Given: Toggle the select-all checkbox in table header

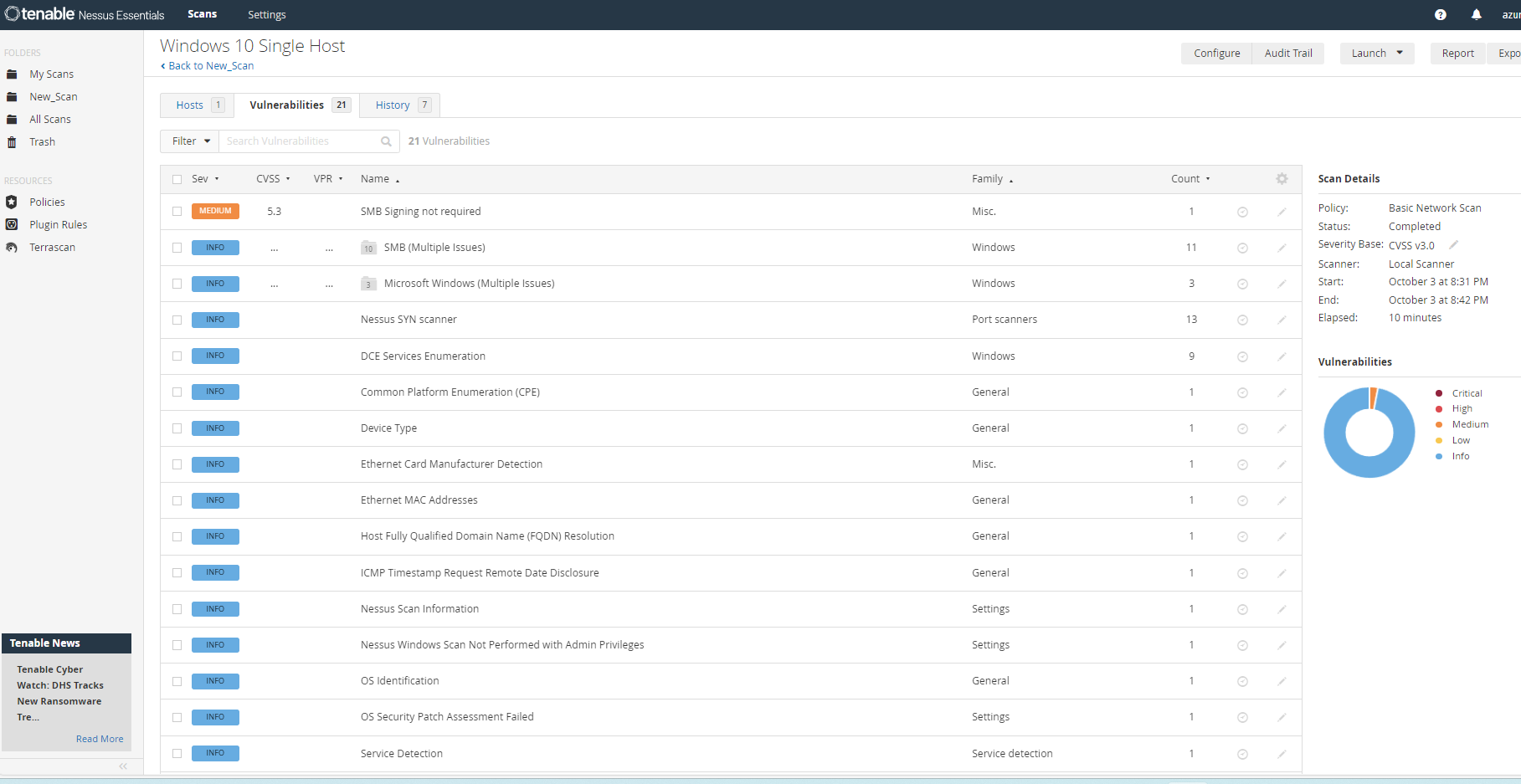Looking at the screenshot, I should [177, 179].
